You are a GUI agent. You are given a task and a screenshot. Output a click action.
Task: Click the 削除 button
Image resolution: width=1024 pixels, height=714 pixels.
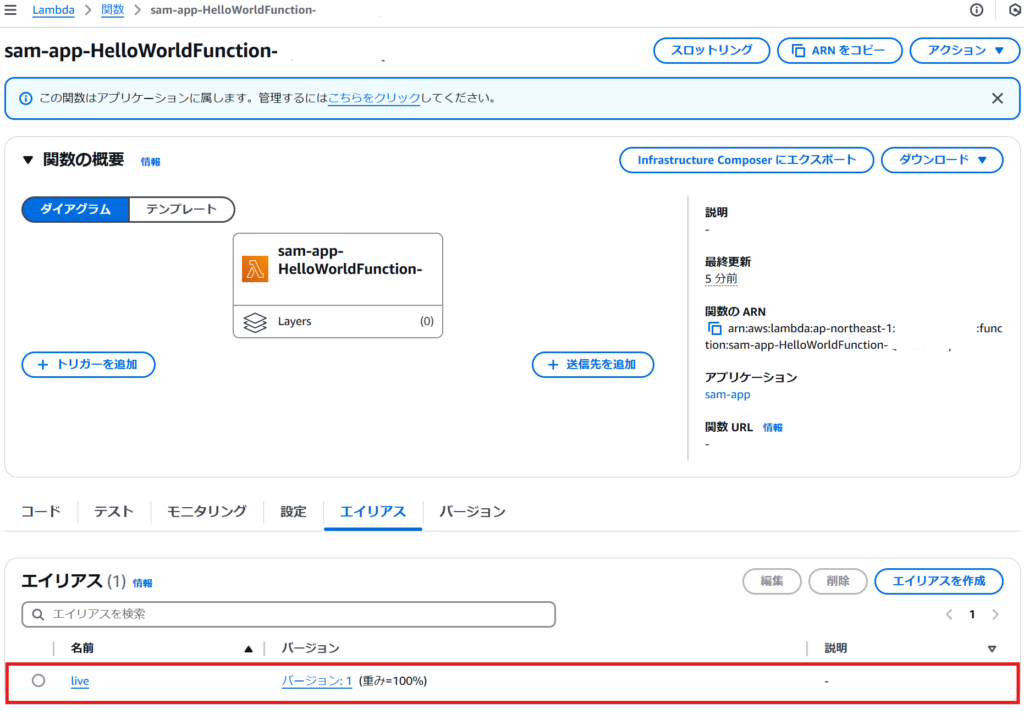(838, 581)
